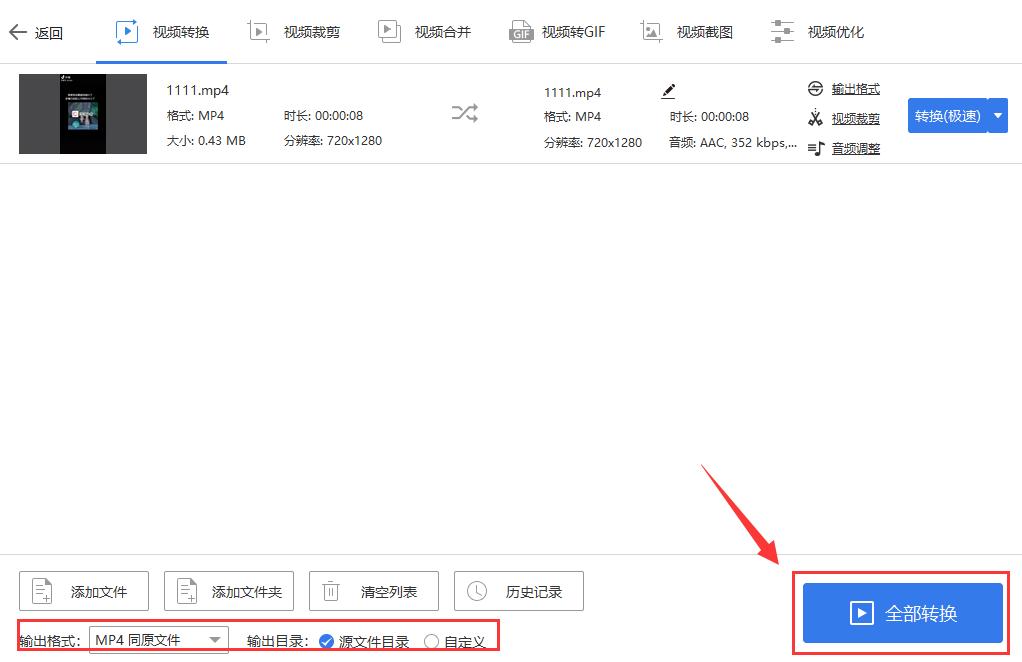Open 历史记录 via the clock icon
The height and width of the screenshot is (662, 1022).
pyautogui.click(x=476, y=590)
